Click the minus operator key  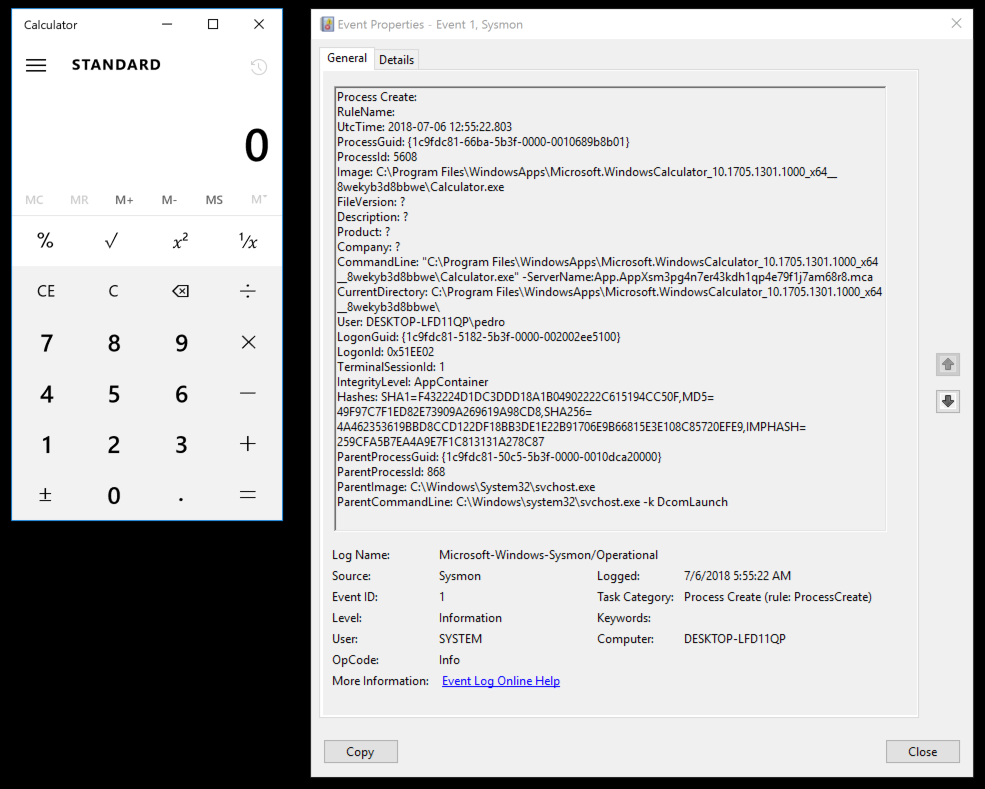tap(248, 393)
